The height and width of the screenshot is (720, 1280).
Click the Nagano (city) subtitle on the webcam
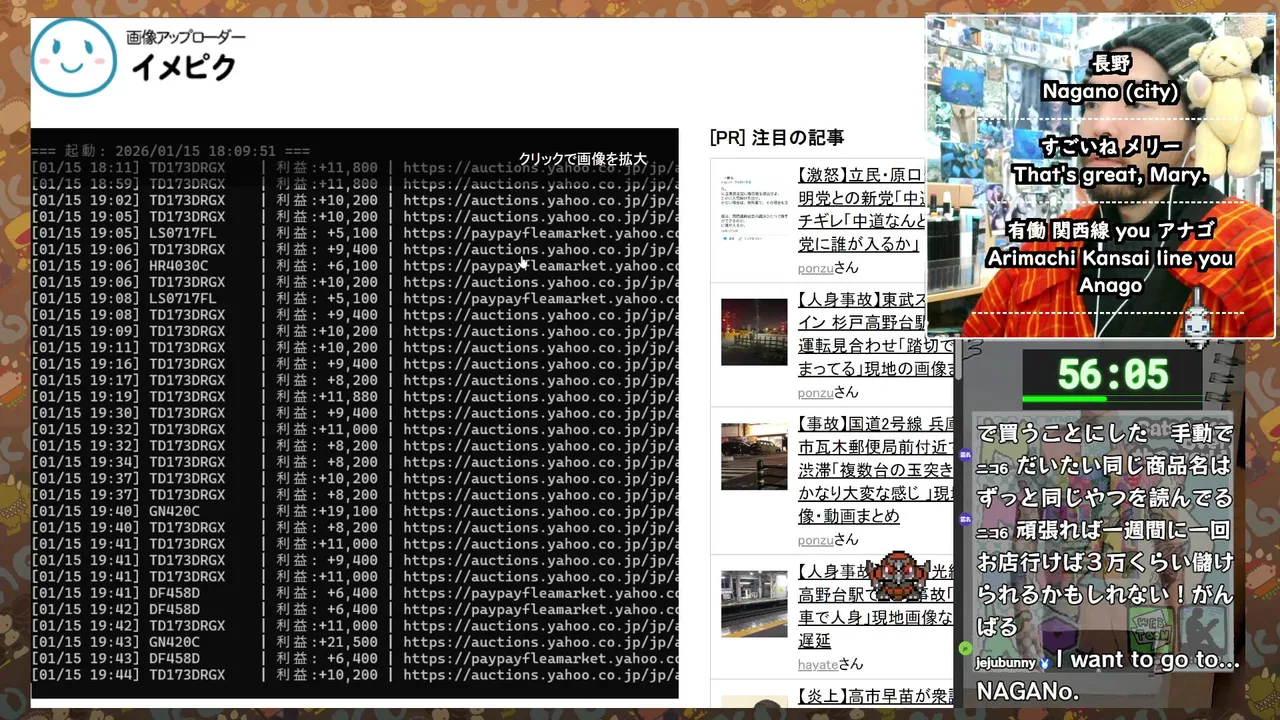tap(1110, 92)
